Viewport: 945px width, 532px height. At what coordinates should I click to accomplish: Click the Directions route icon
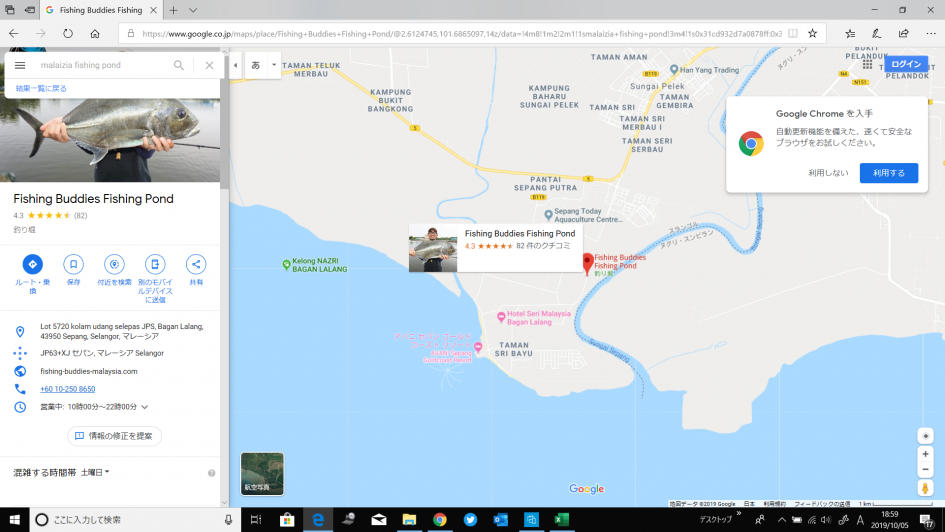coord(33,264)
